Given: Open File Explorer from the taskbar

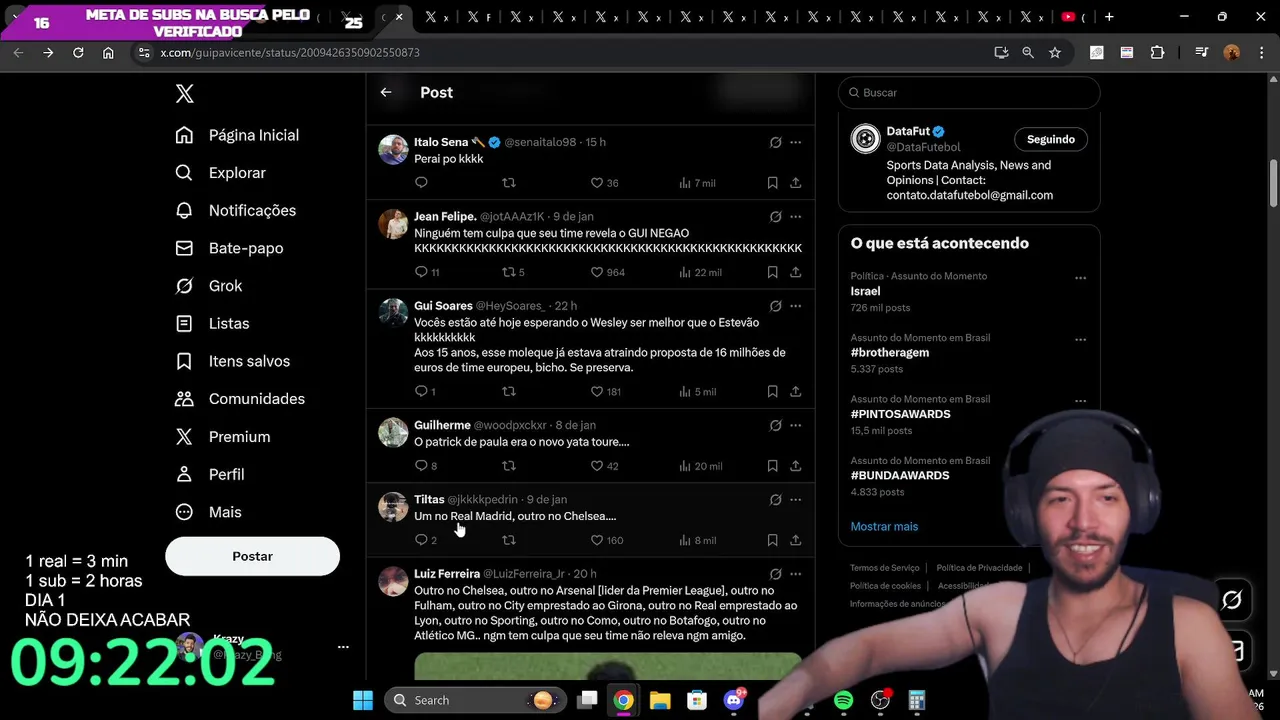Looking at the screenshot, I should coord(660,700).
